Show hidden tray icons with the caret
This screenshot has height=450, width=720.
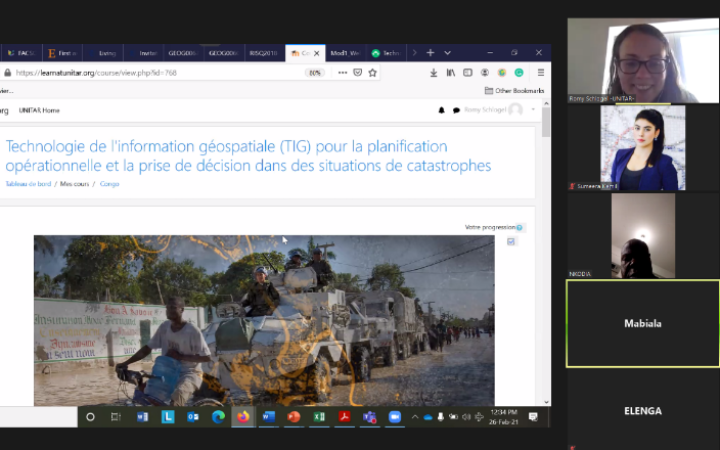pyautogui.click(x=415, y=417)
